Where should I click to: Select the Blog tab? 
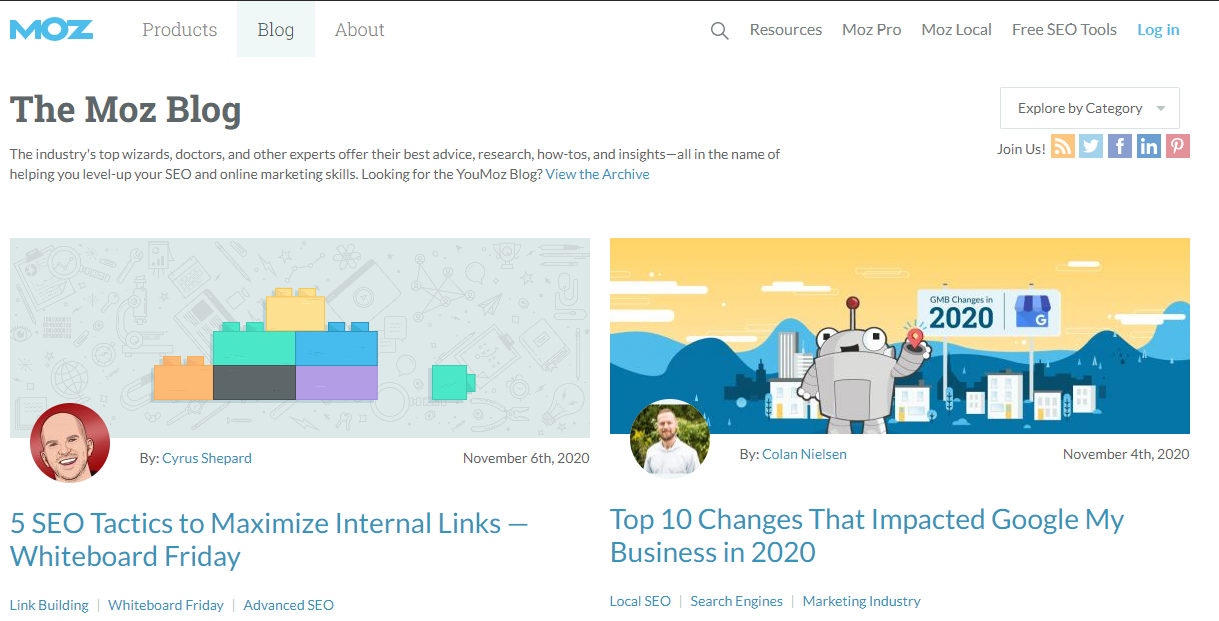276,29
